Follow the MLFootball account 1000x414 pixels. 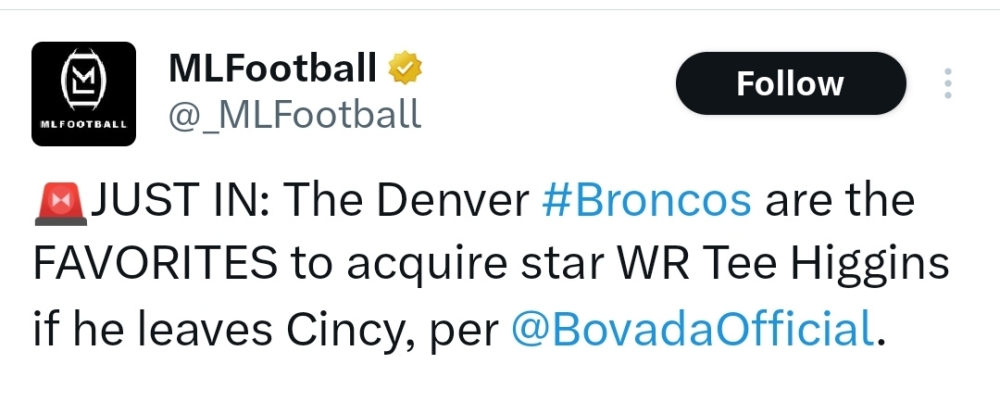[x=790, y=84]
